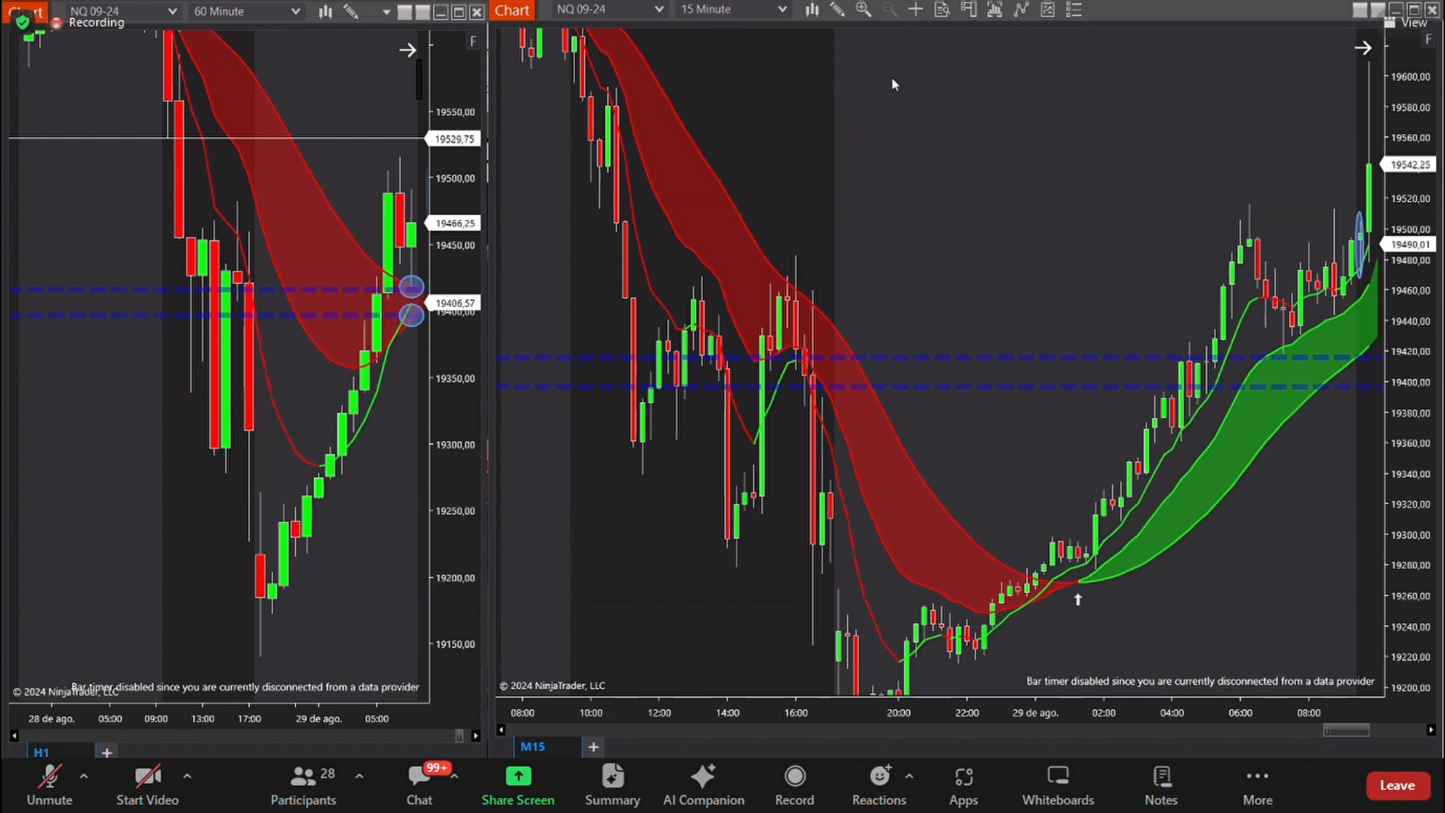Expand chat options arrow
Image resolution: width=1445 pixels, height=813 pixels.
pos(455,776)
